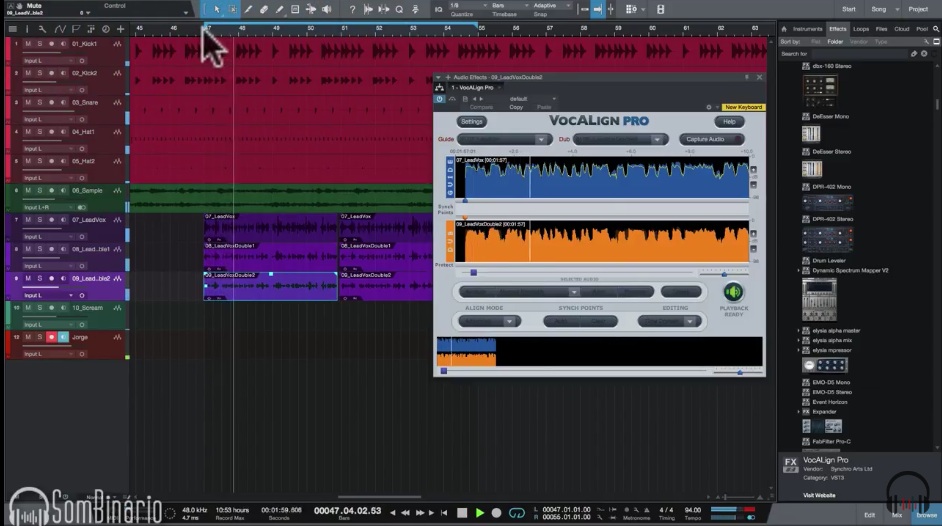Switch to the Files browser tab

881,29
